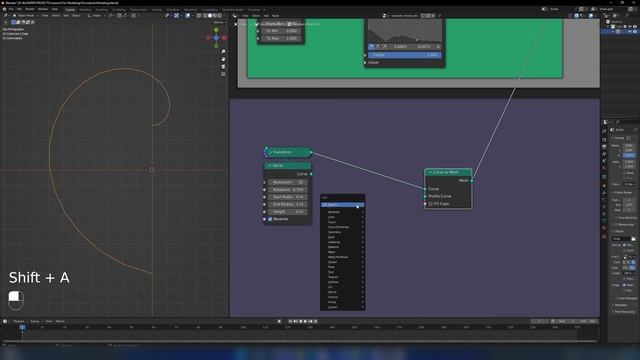Open the Global transform orientation dropdown
This screenshot has width=640, height=360.
96,16
